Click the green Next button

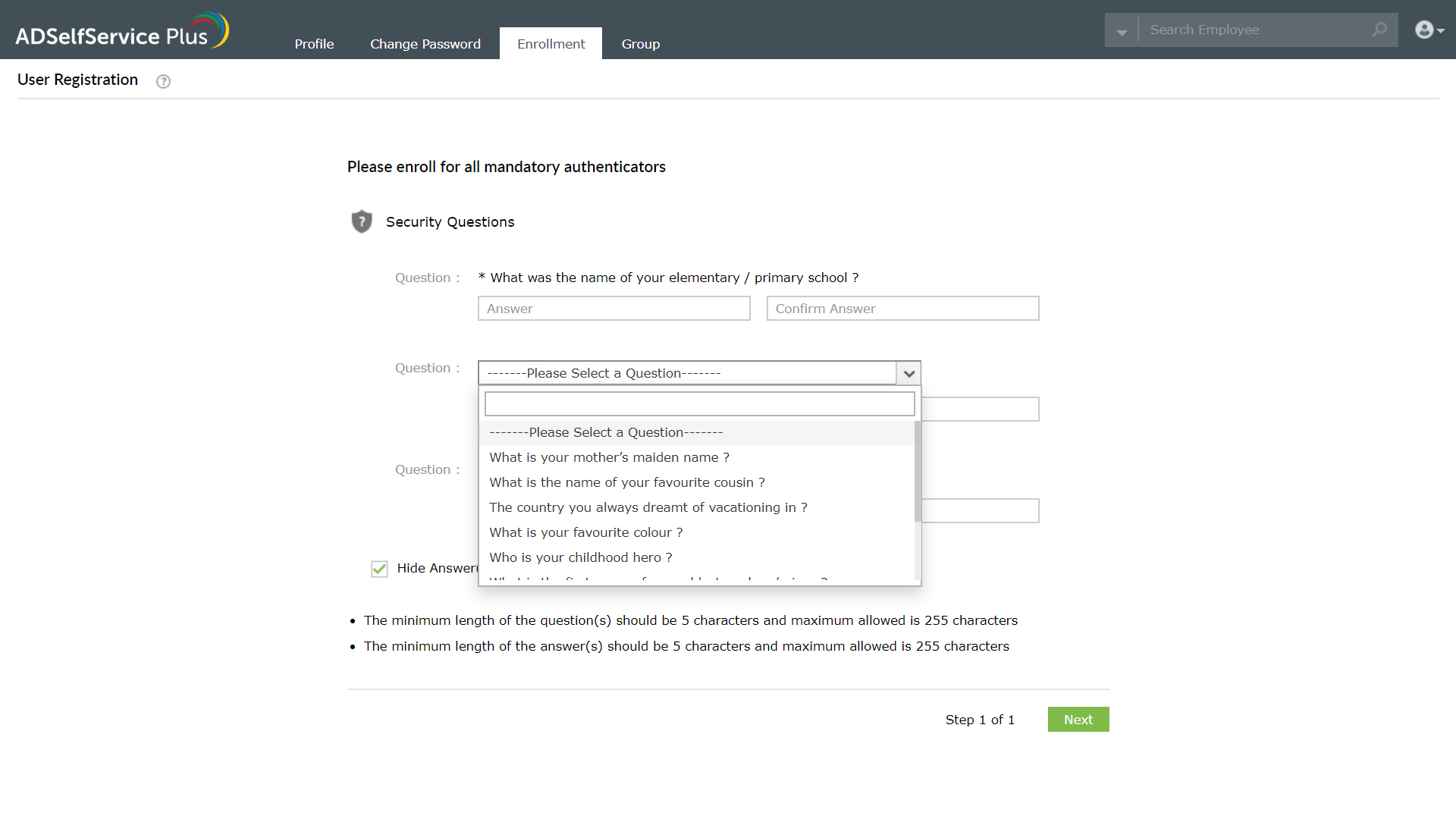1078,720
